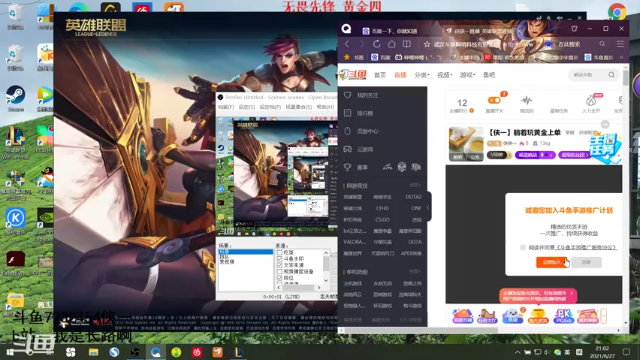Uncheck 文字来源 source in OBS

tap(280, 265)
